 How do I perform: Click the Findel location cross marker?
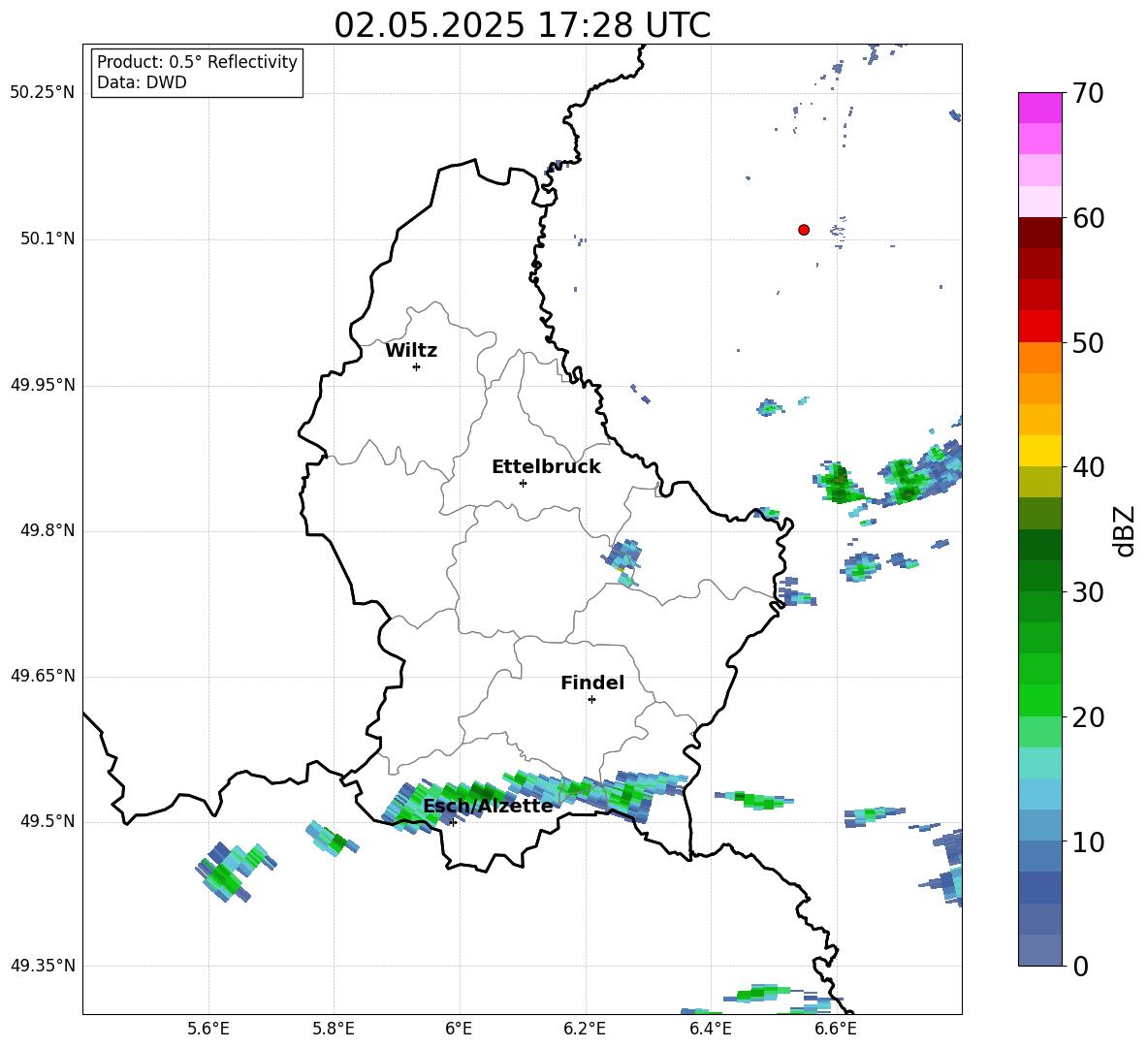click(x=591, y=700)
